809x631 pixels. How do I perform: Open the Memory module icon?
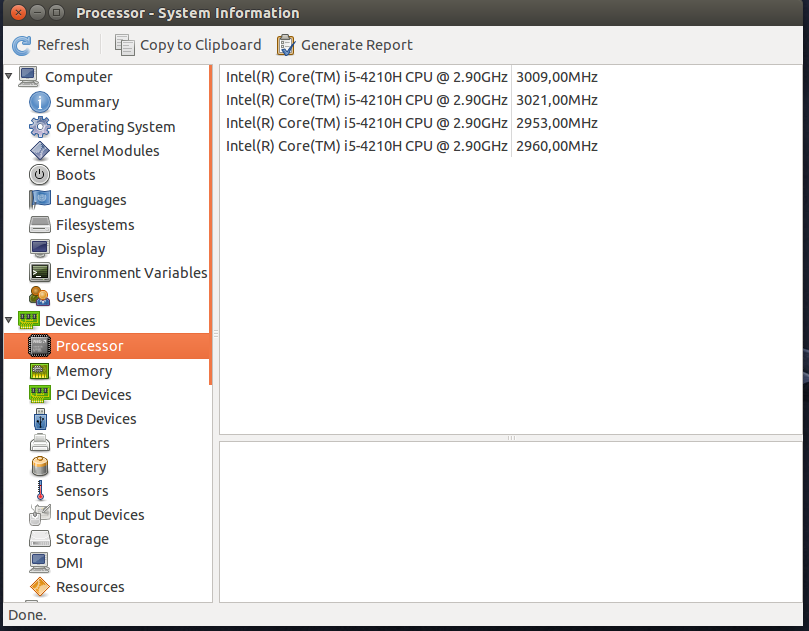[40, 371]
